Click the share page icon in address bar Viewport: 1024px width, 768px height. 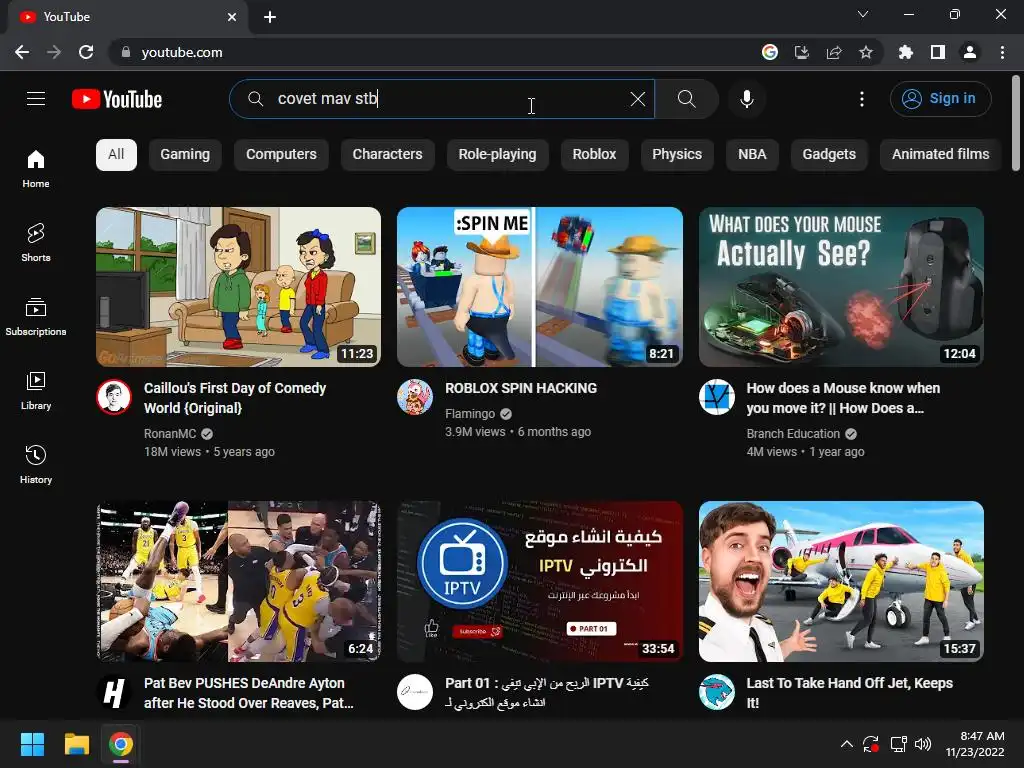[x=834, y=52]
